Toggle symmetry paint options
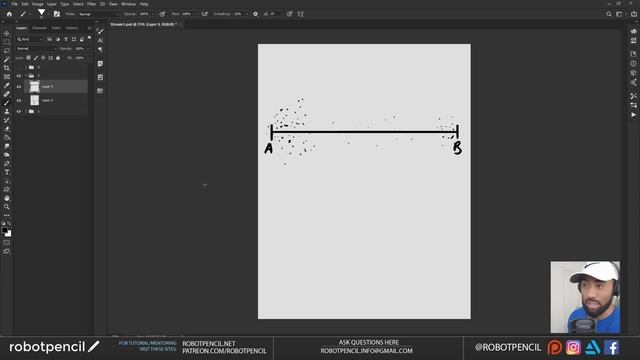640x360 pixels. coord(301,14)
